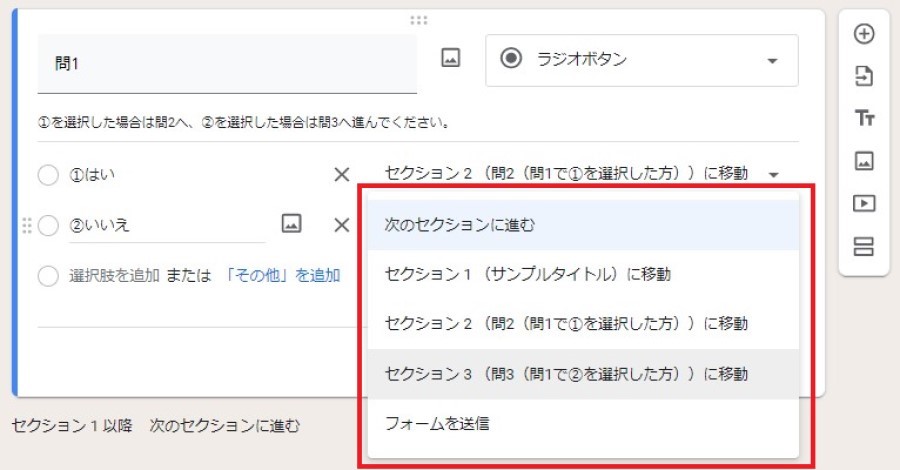
Task: Click Add image icon in side toolbar
Action: click(864, 161)
